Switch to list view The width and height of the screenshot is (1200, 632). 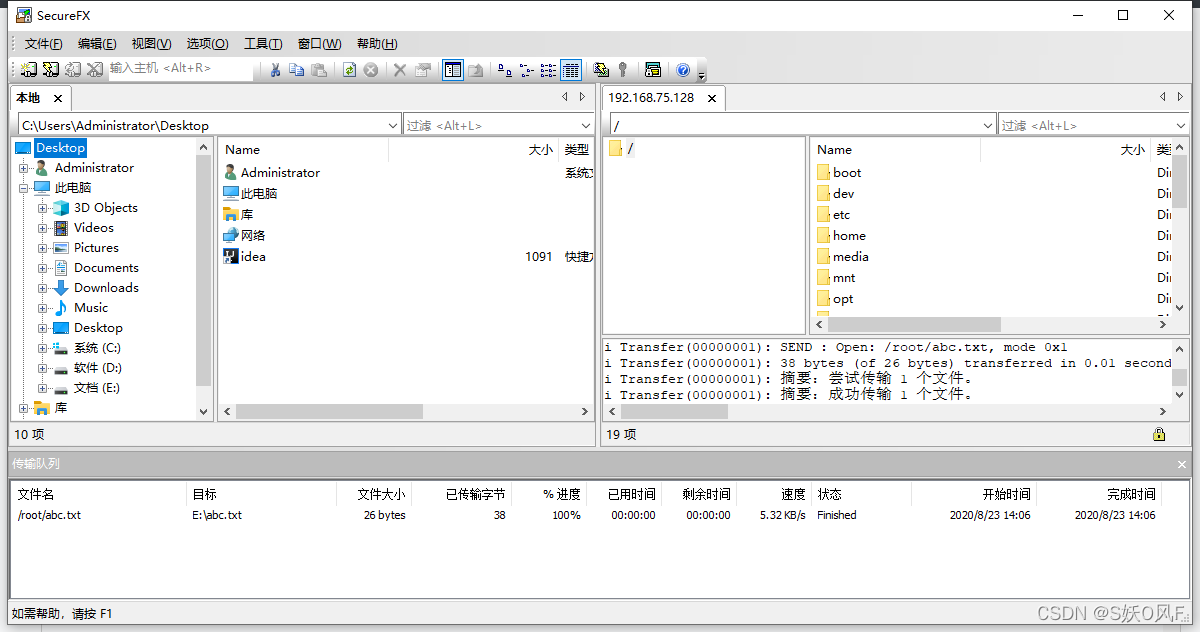[549, 70]
